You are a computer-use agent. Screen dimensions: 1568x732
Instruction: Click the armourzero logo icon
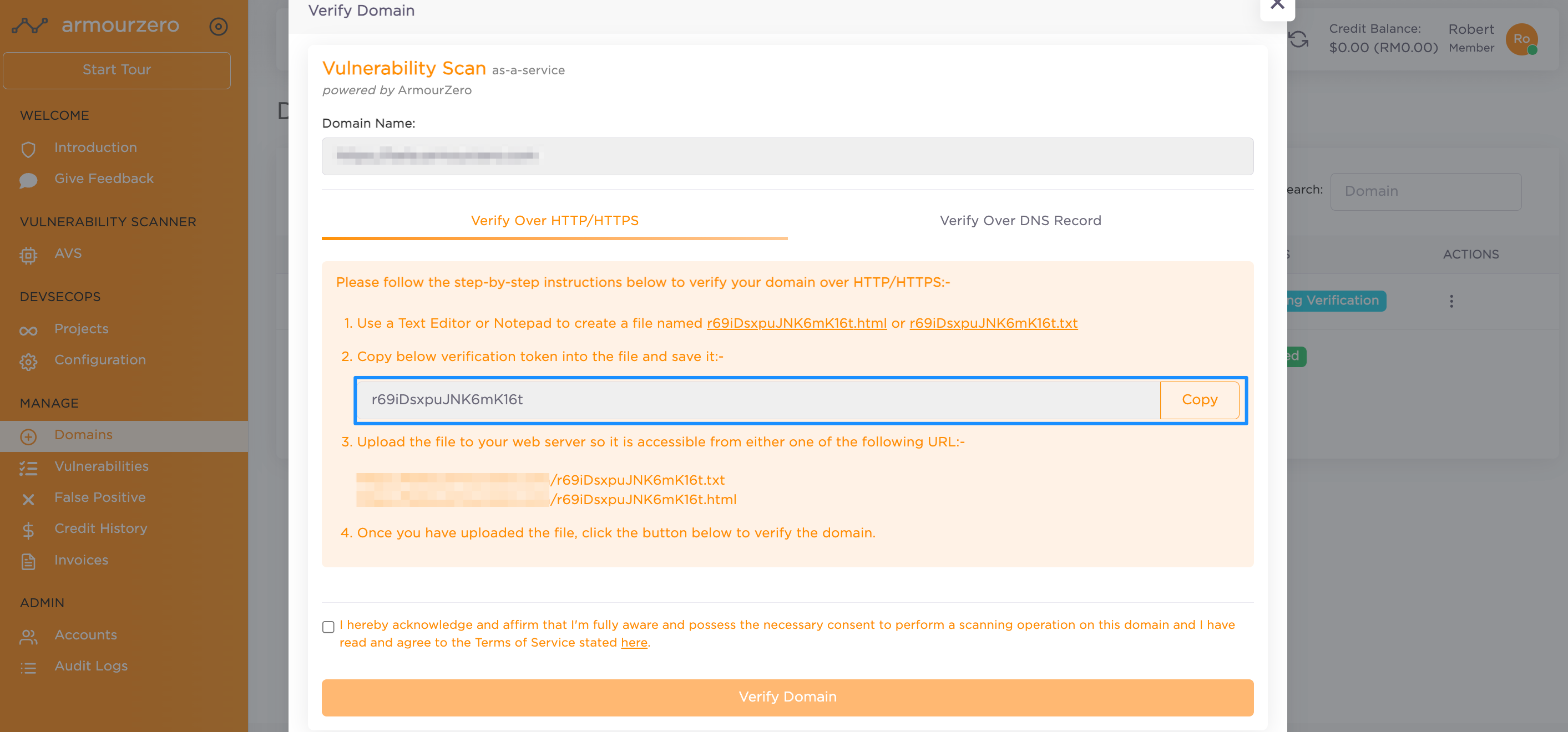click(29, 26)
